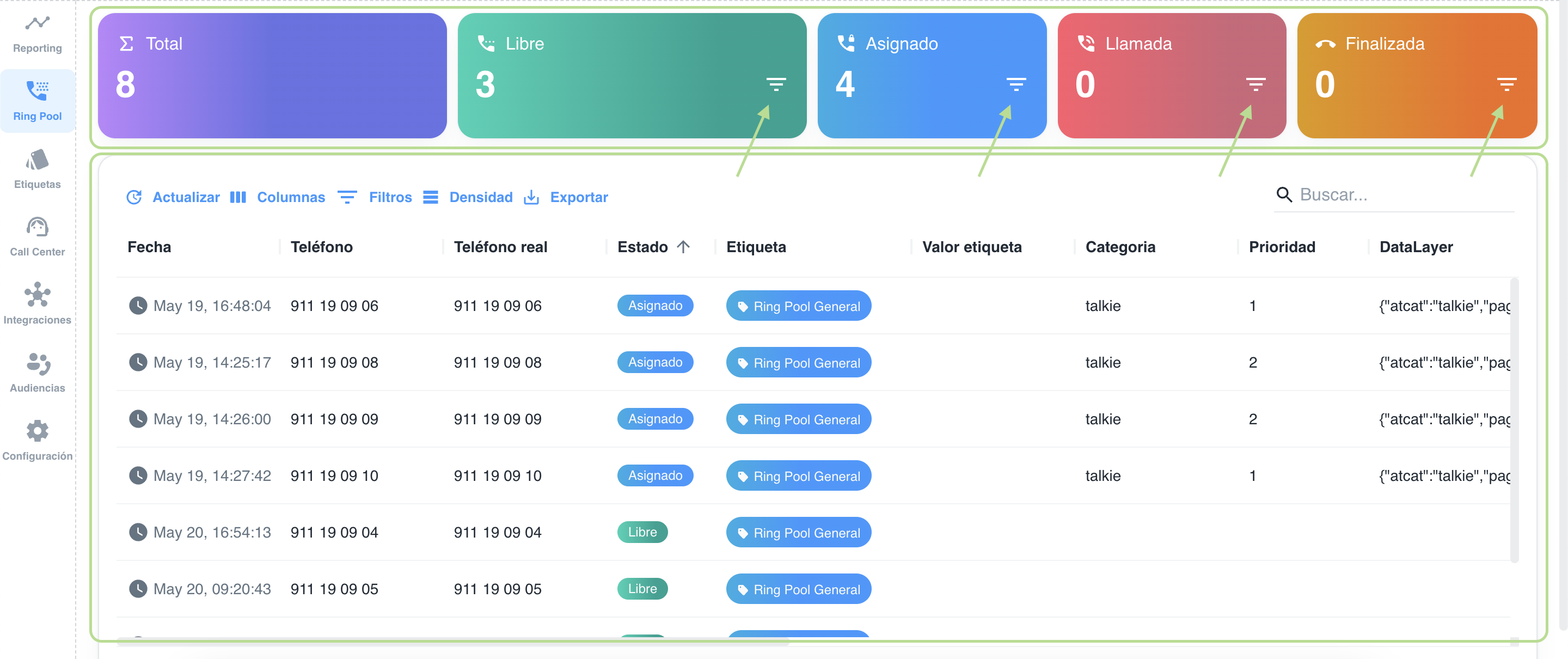Select Ring Pool tab in sidebar
Viewport: 1568px width, 659px height.
click(37, 101)
